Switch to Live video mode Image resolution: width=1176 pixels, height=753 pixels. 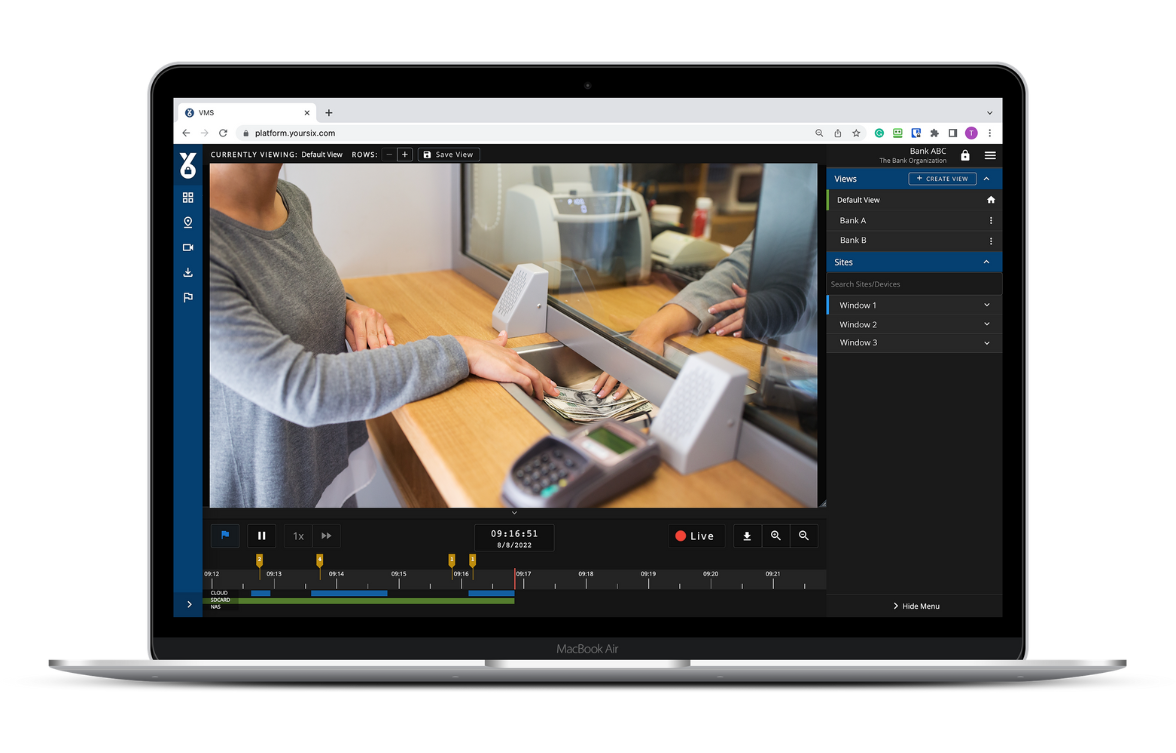[695, 536]
